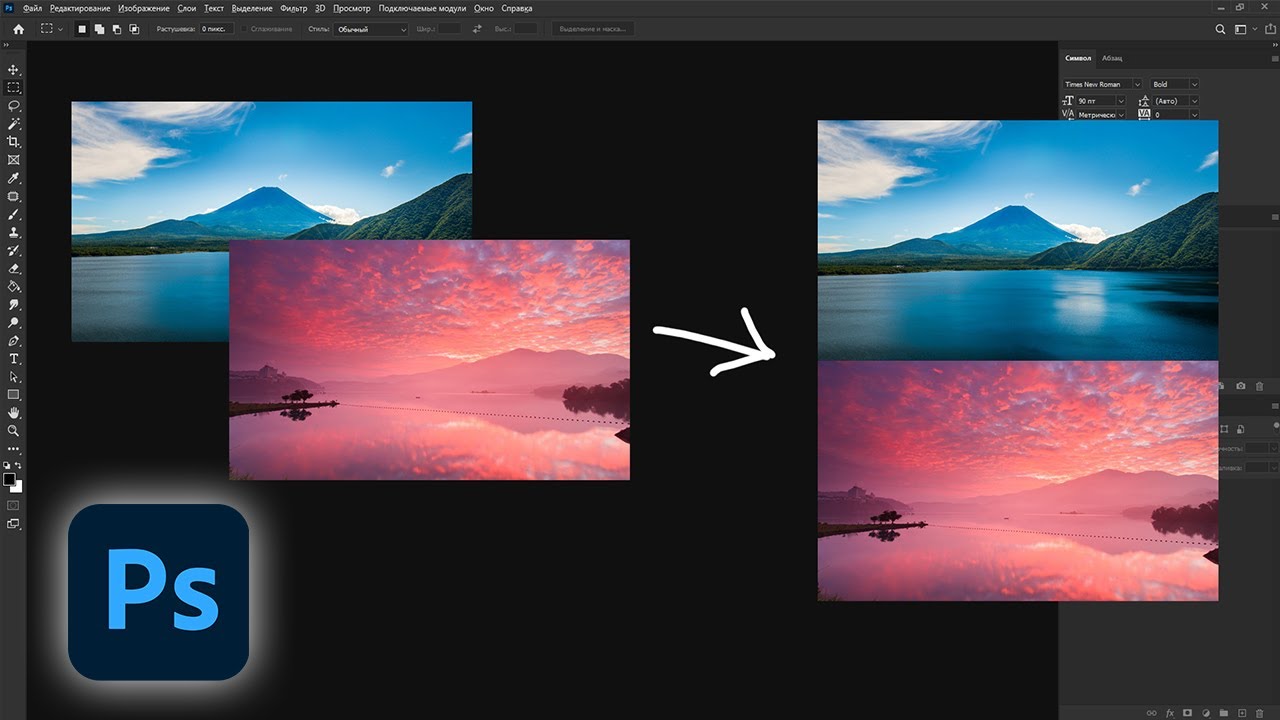The image size is (1280, 720).
Task: Open the Фильтр menu
Action: [294, 8]
